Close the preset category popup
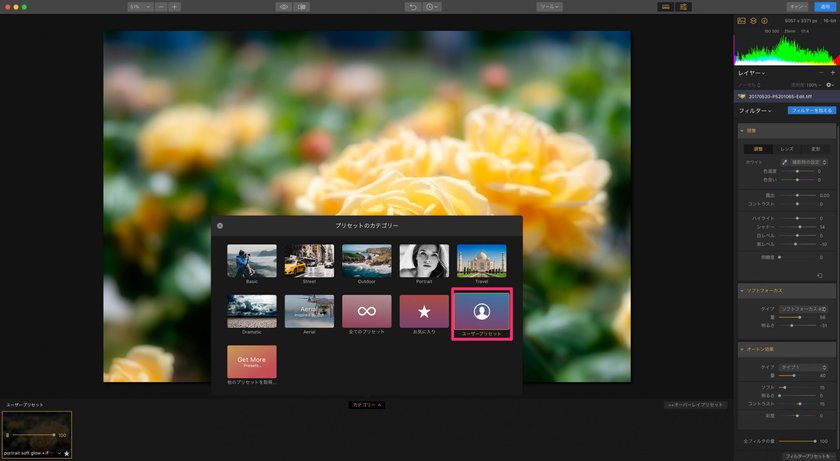The image size is (840, 461). pos(220,226)
